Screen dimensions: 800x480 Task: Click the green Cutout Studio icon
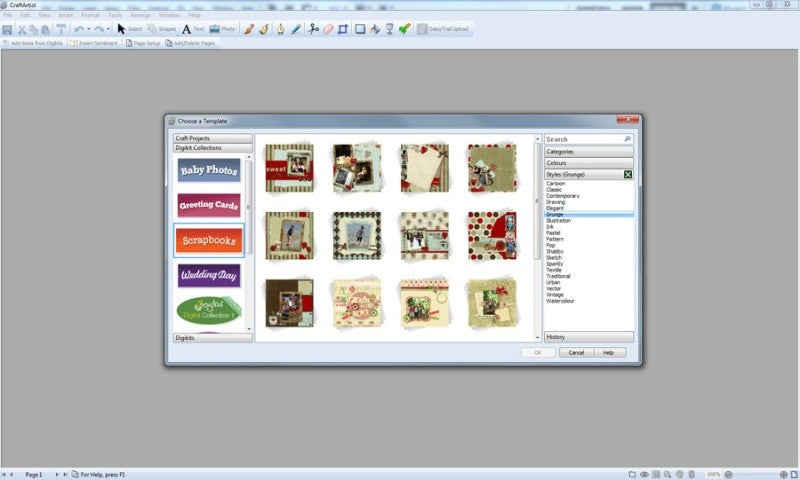(x=405, y=29)
